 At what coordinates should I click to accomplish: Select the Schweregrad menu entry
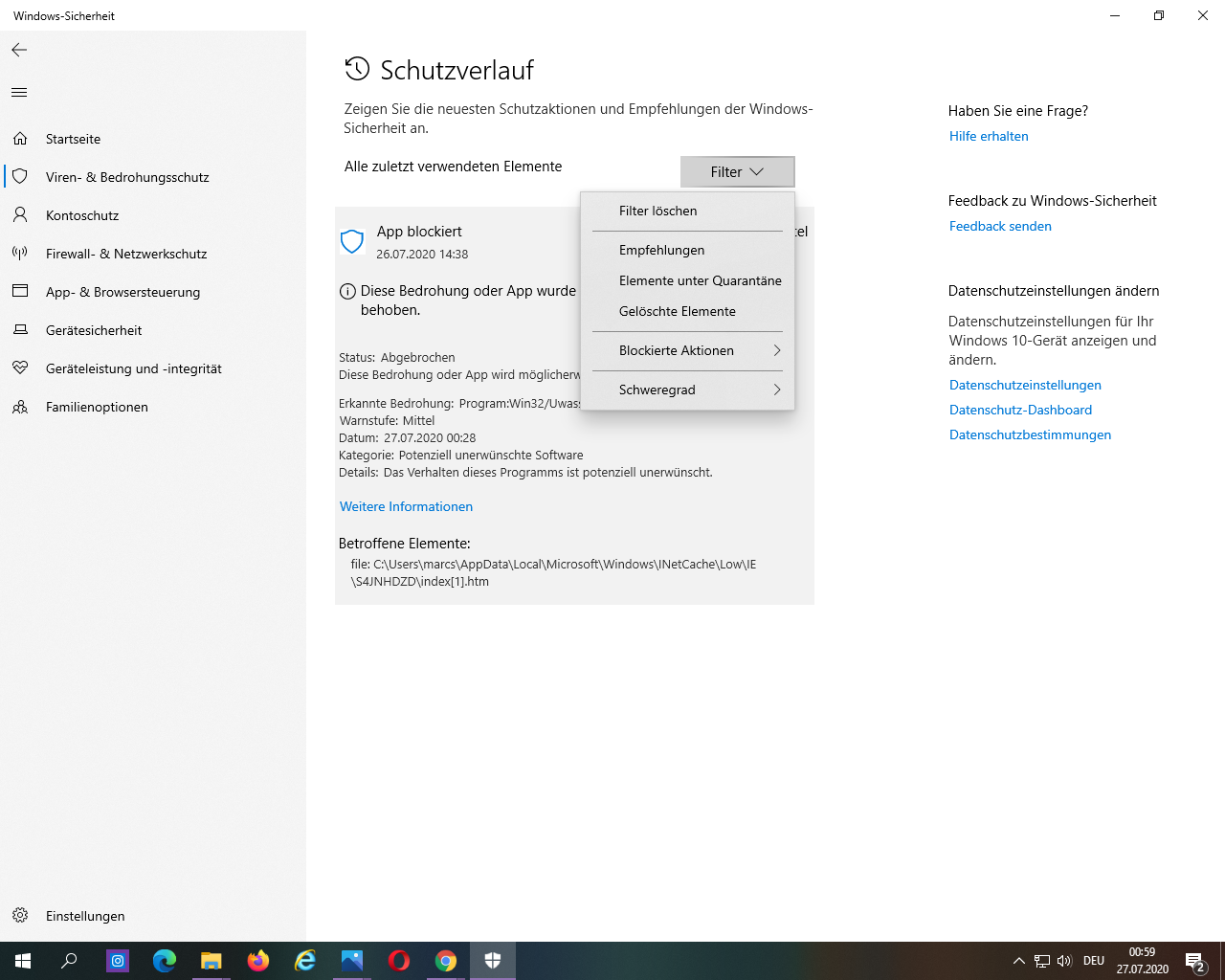click(687, 390)
